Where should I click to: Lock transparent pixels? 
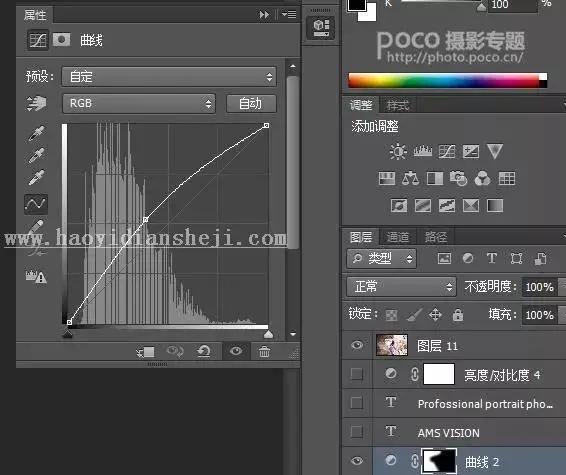[392, 315]
